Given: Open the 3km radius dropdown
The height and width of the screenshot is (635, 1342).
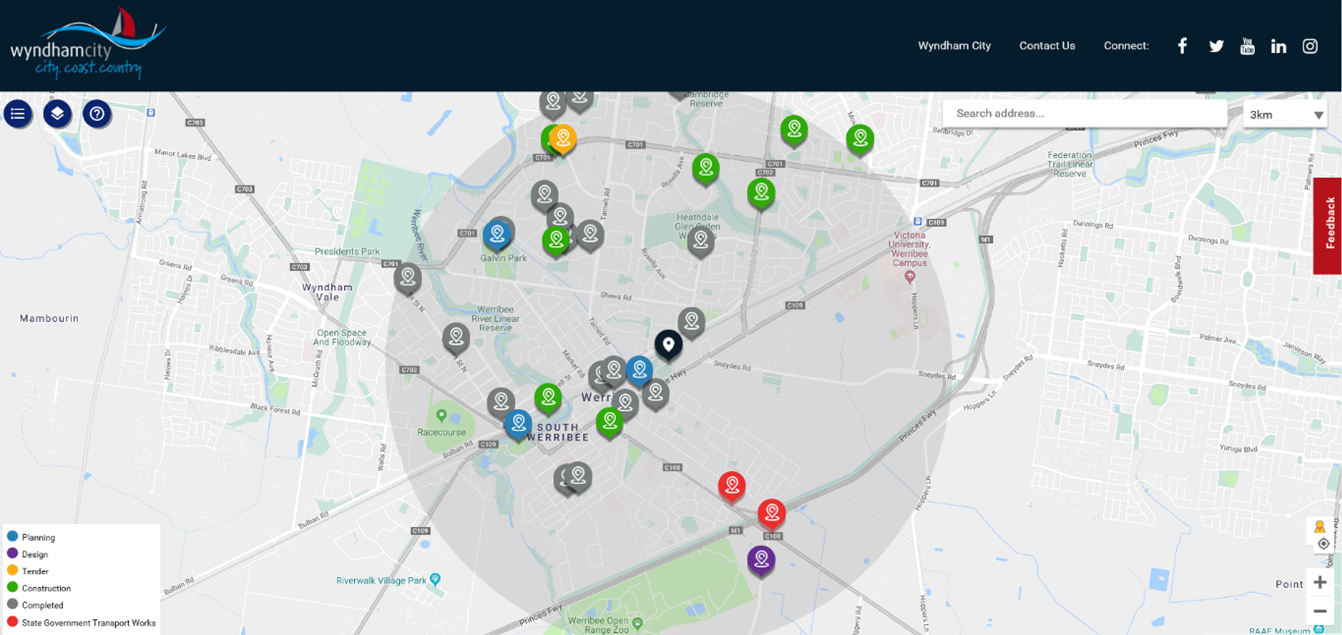Looking at the screenshot, I should coord(1285,114).
